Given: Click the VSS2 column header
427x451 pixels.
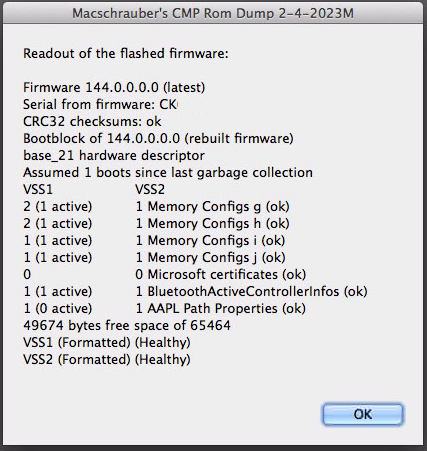Looking at the screenshot, I should pos(150,190).
